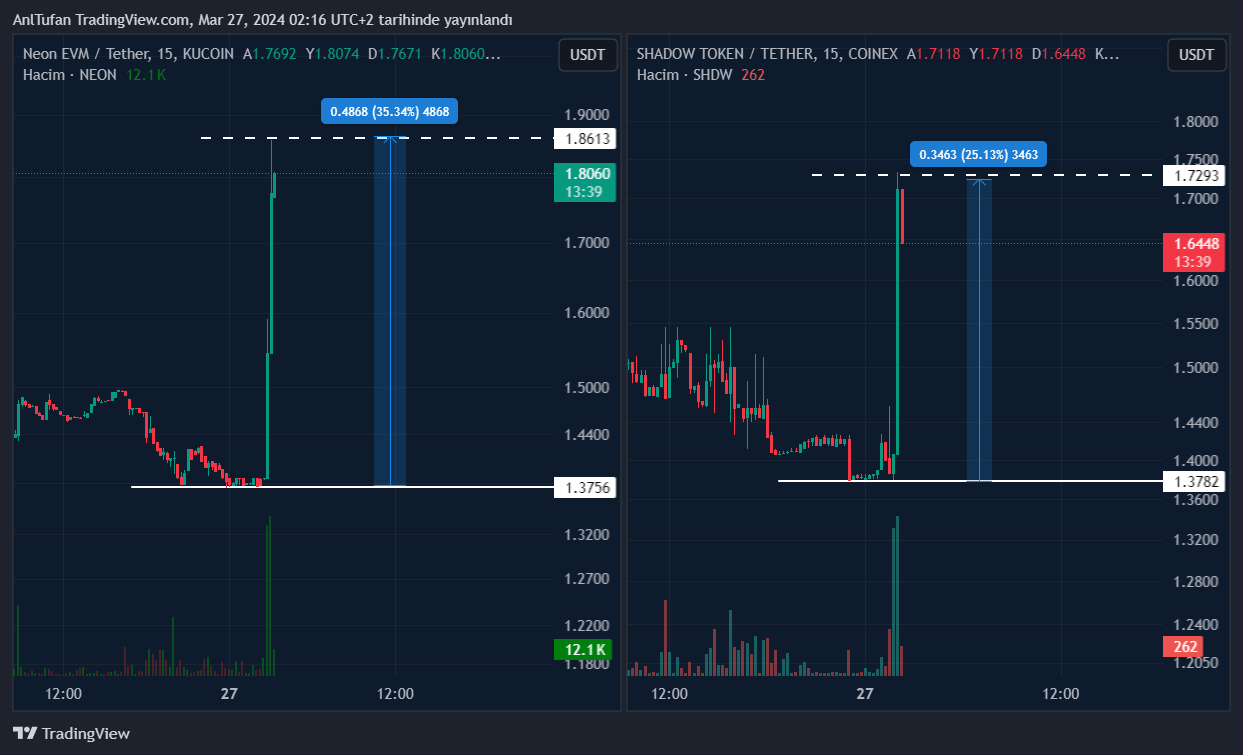The image size is (1243, 755).
Task: Click the 27 date marker on Neon time axis
Action: [229, 694]
